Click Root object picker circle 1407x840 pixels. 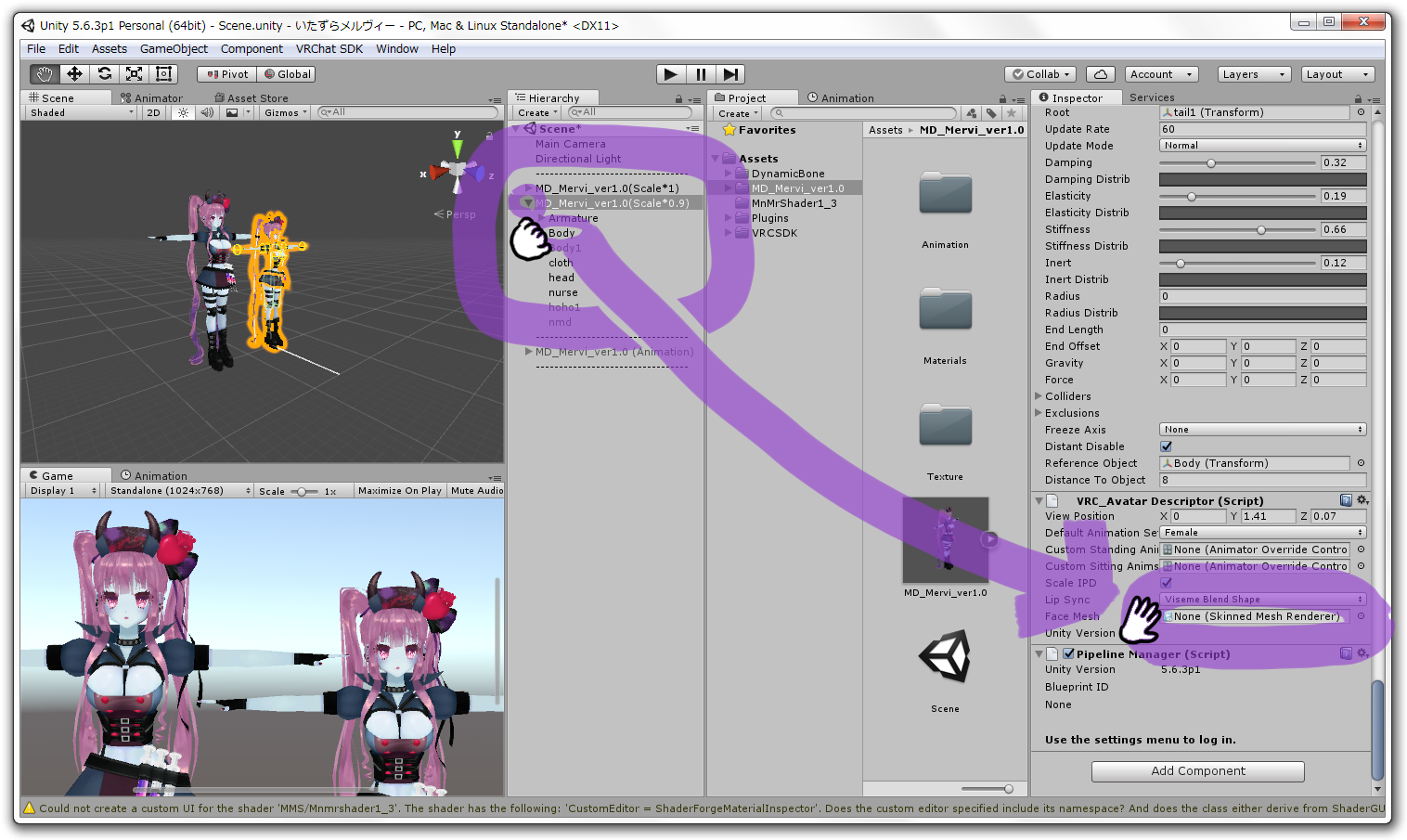pos(1361,112)
